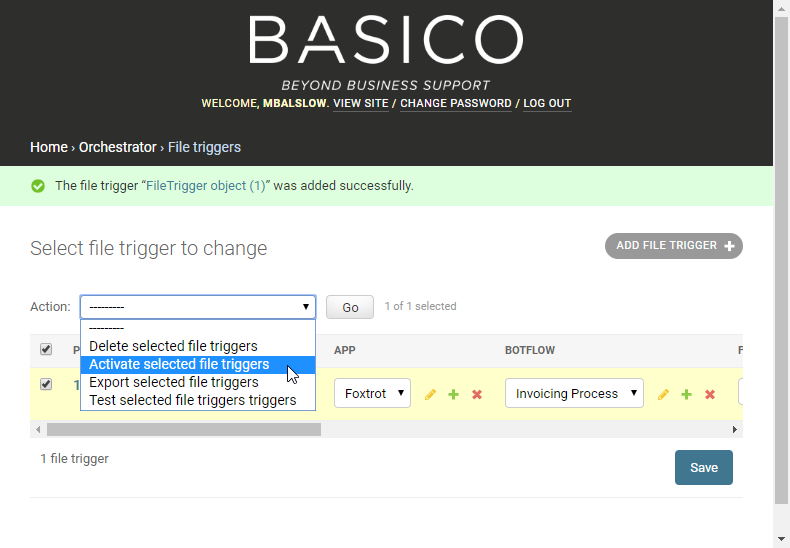Click the BASICO logo
This screenshot has height=548, width=790.
[386, 39]
